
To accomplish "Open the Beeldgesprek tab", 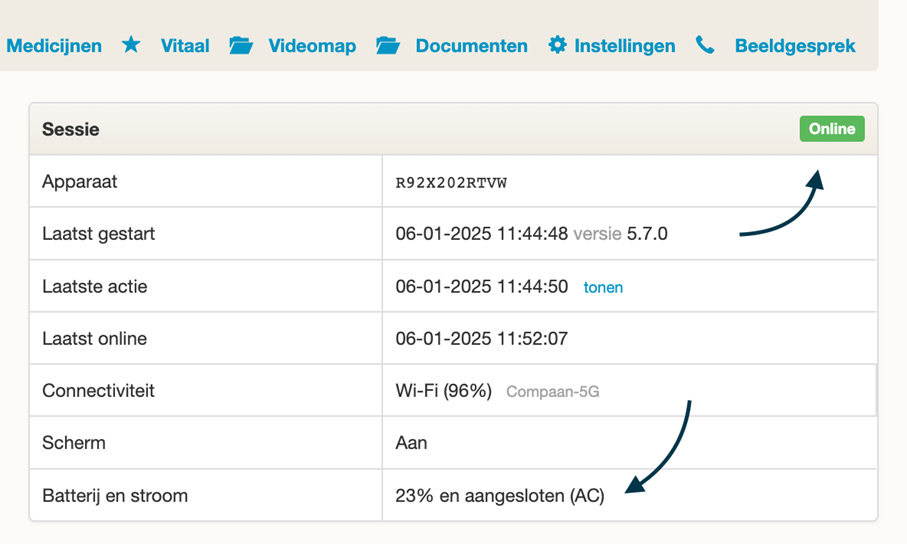I will click(x=795, y=46).
